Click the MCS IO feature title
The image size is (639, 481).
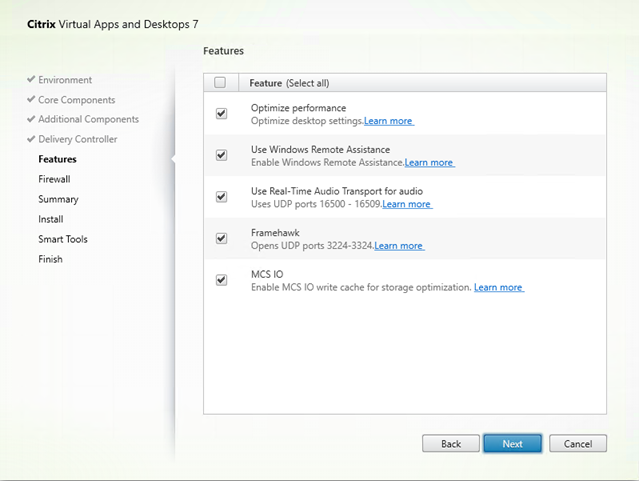[x=267, y=274]
